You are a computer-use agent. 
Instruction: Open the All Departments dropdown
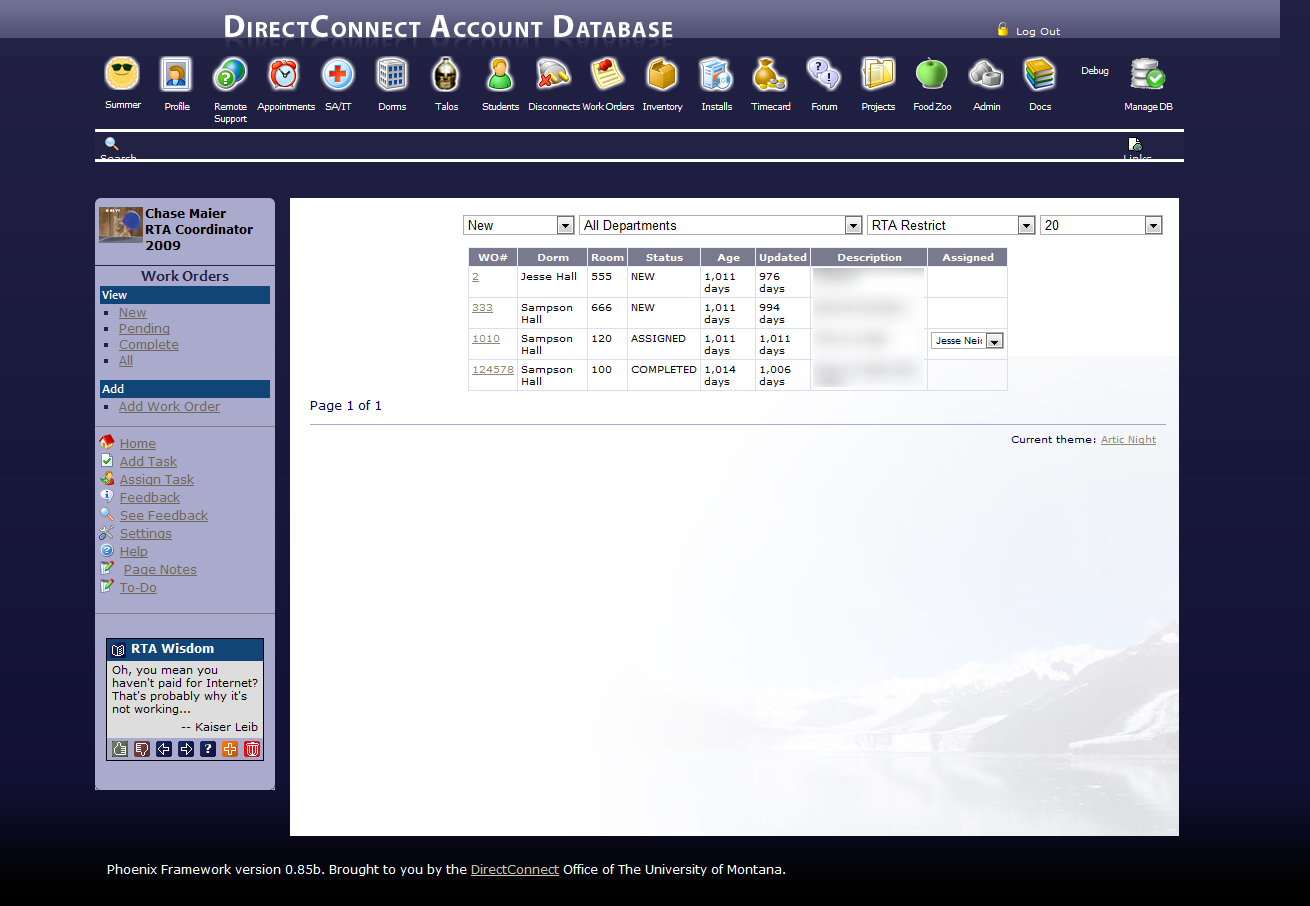(721, 226)
